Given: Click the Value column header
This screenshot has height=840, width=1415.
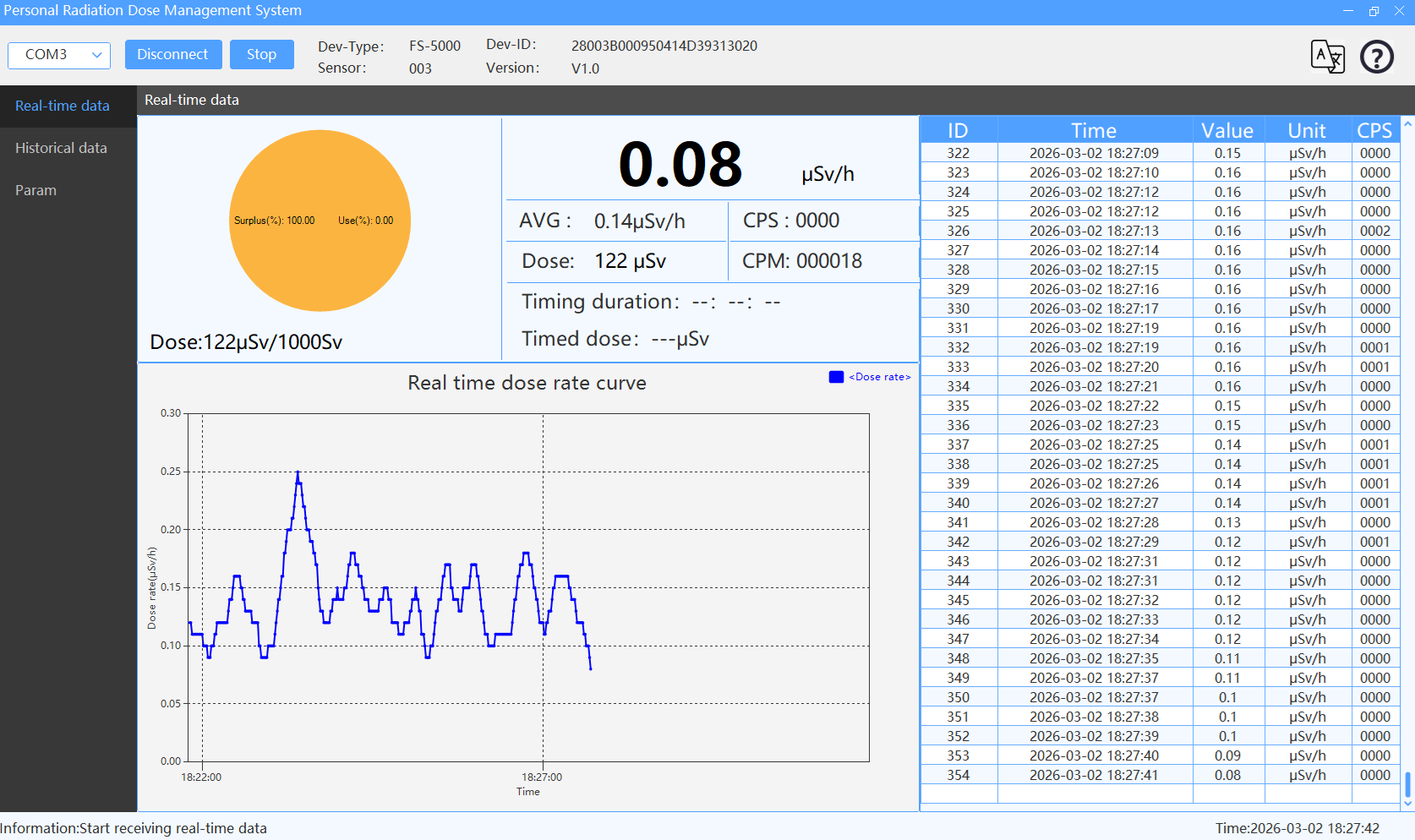Looking at the screenshot, I should [1227, 130].
